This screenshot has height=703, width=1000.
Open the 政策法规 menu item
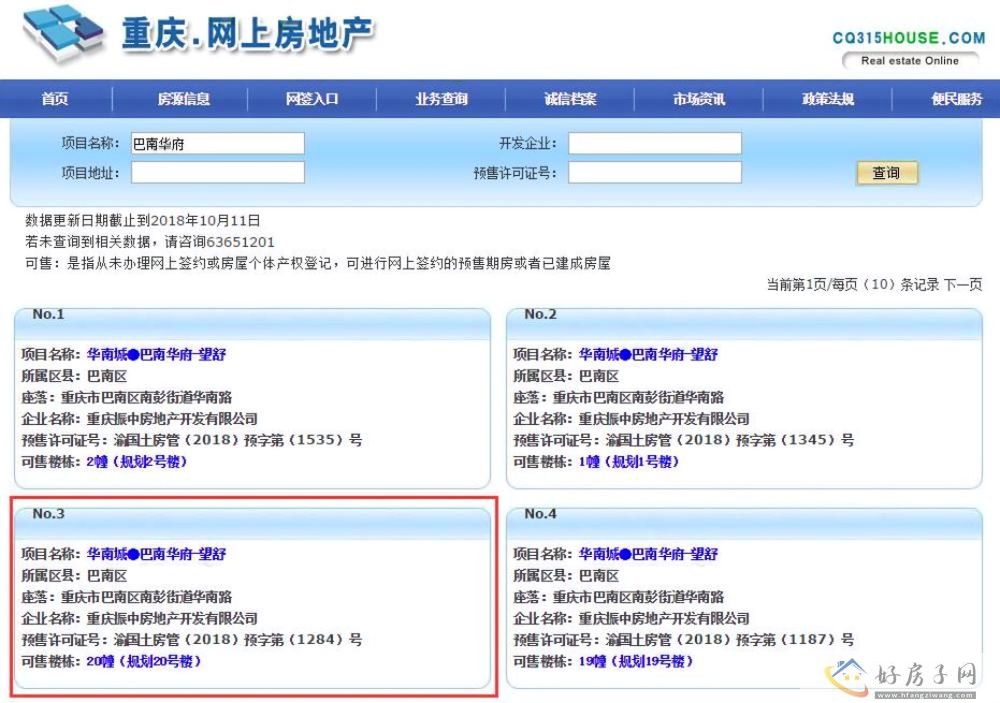pyautogui.click(x=828, y=99)
